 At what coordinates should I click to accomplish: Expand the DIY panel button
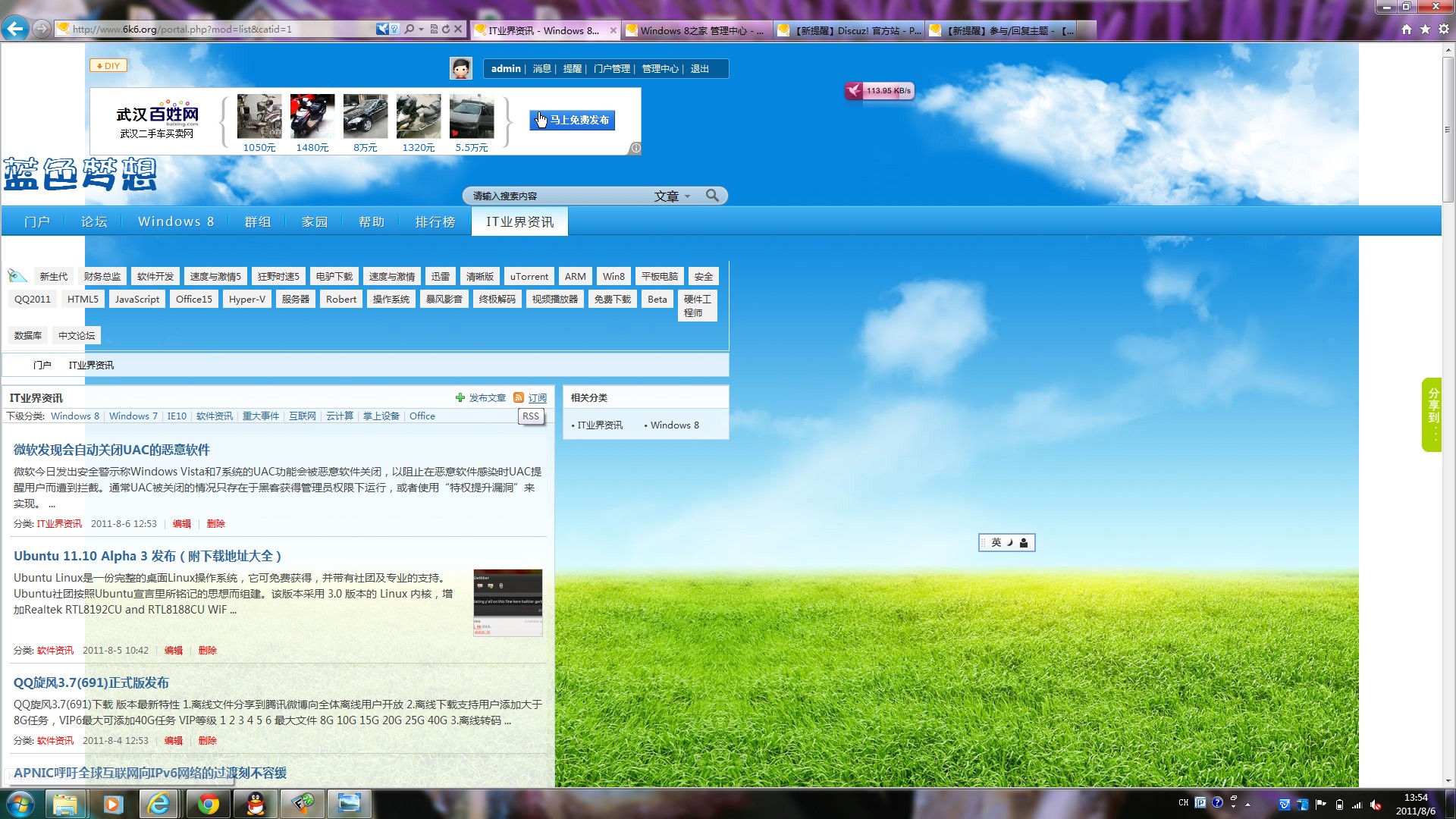(x=108, y=66)
